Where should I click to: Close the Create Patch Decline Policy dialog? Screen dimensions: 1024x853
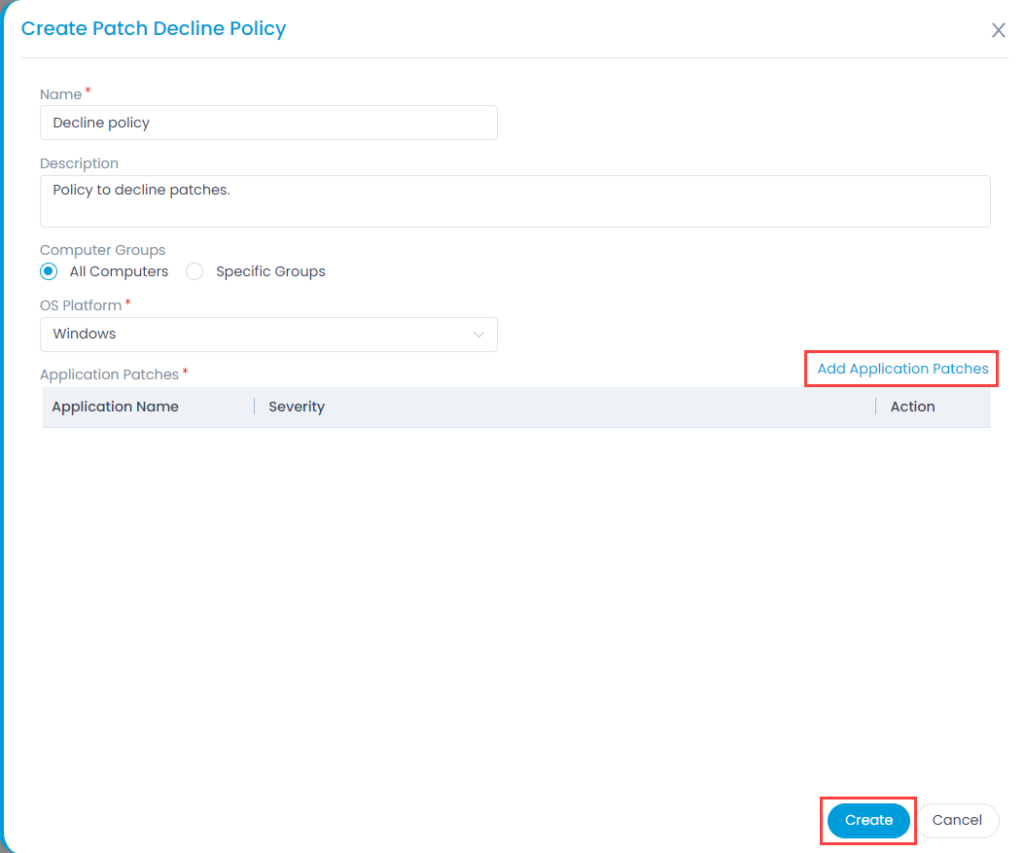(998, 30)
